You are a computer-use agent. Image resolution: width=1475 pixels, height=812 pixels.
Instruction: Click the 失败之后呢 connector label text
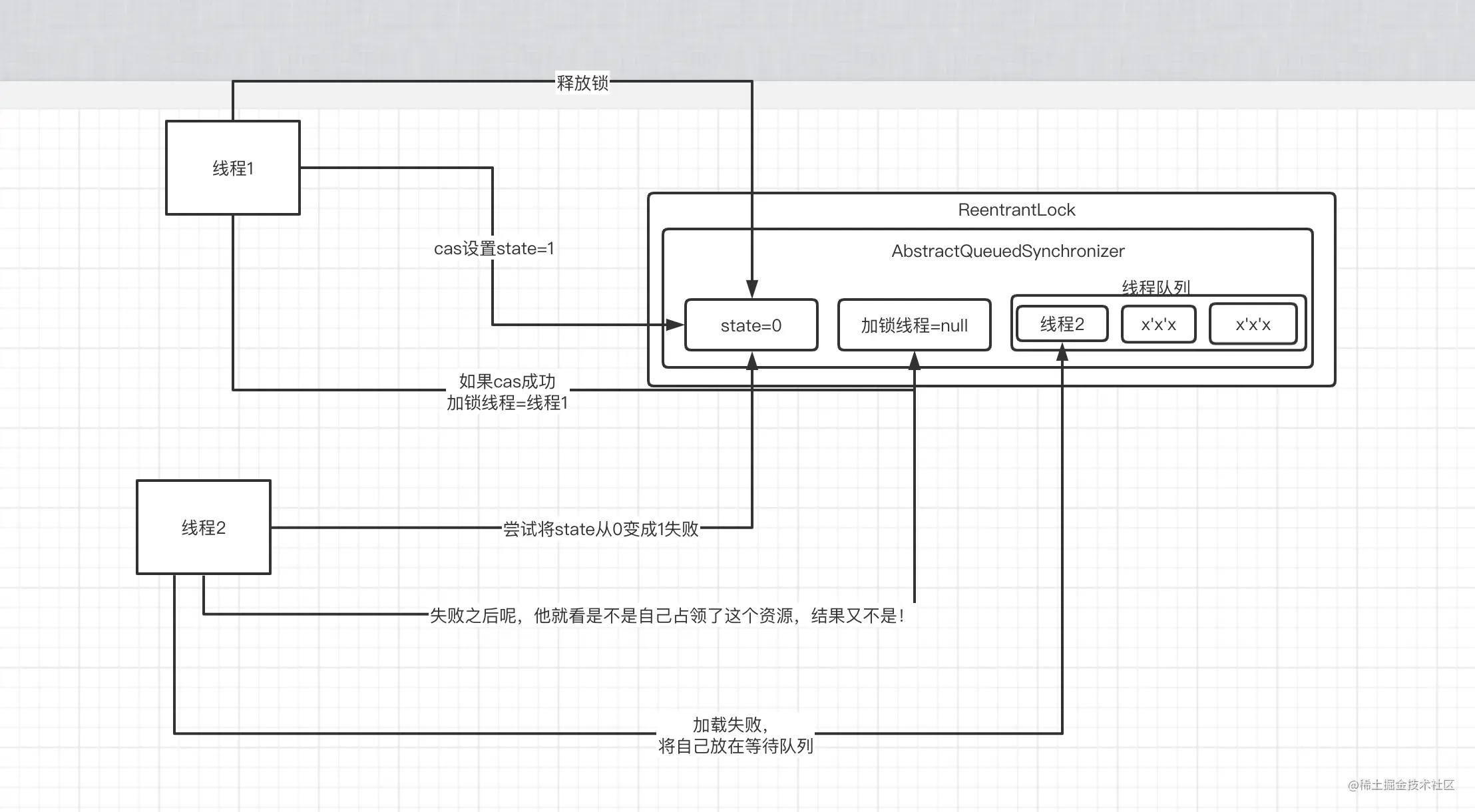(667, 615)
